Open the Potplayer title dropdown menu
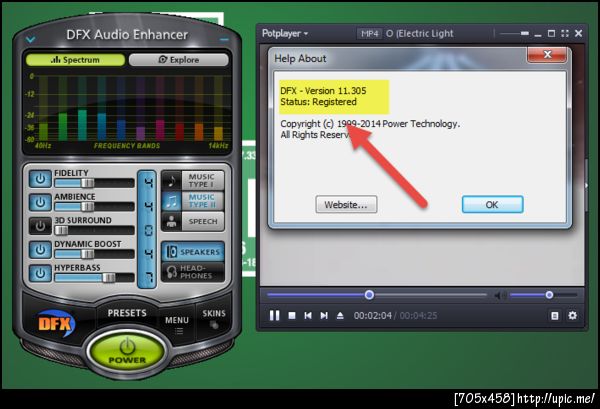This screenshot has height=409, width=600. click(285, 34)
